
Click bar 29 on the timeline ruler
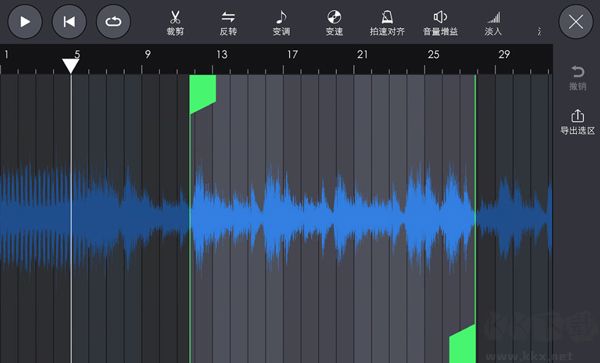pyautogui.click(x=504, y=55)
